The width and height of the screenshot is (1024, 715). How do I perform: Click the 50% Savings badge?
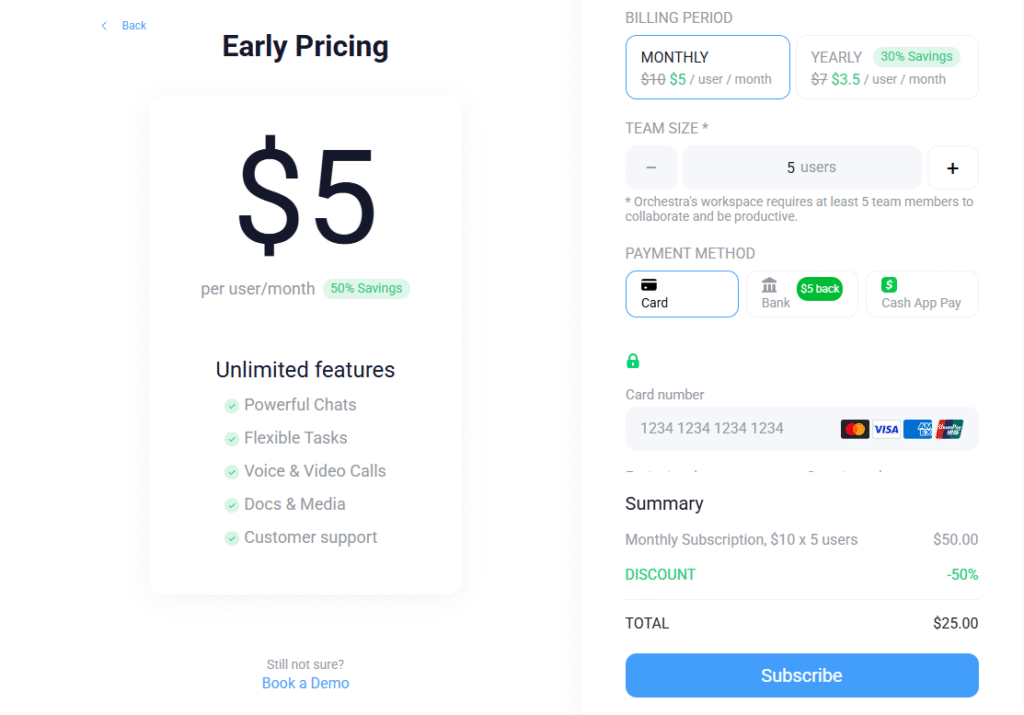point(366,288)
